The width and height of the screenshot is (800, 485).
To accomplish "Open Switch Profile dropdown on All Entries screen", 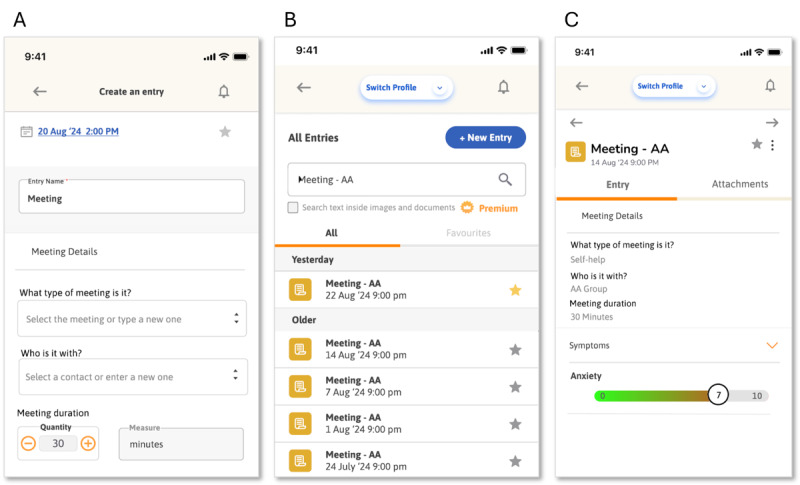I will (x=407, y=88).
